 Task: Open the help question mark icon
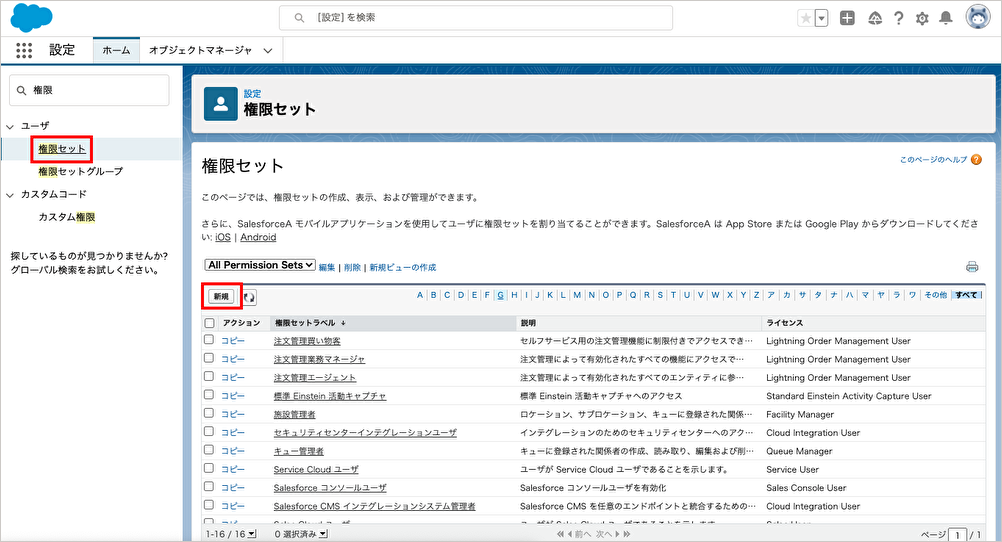click(898, 19)
